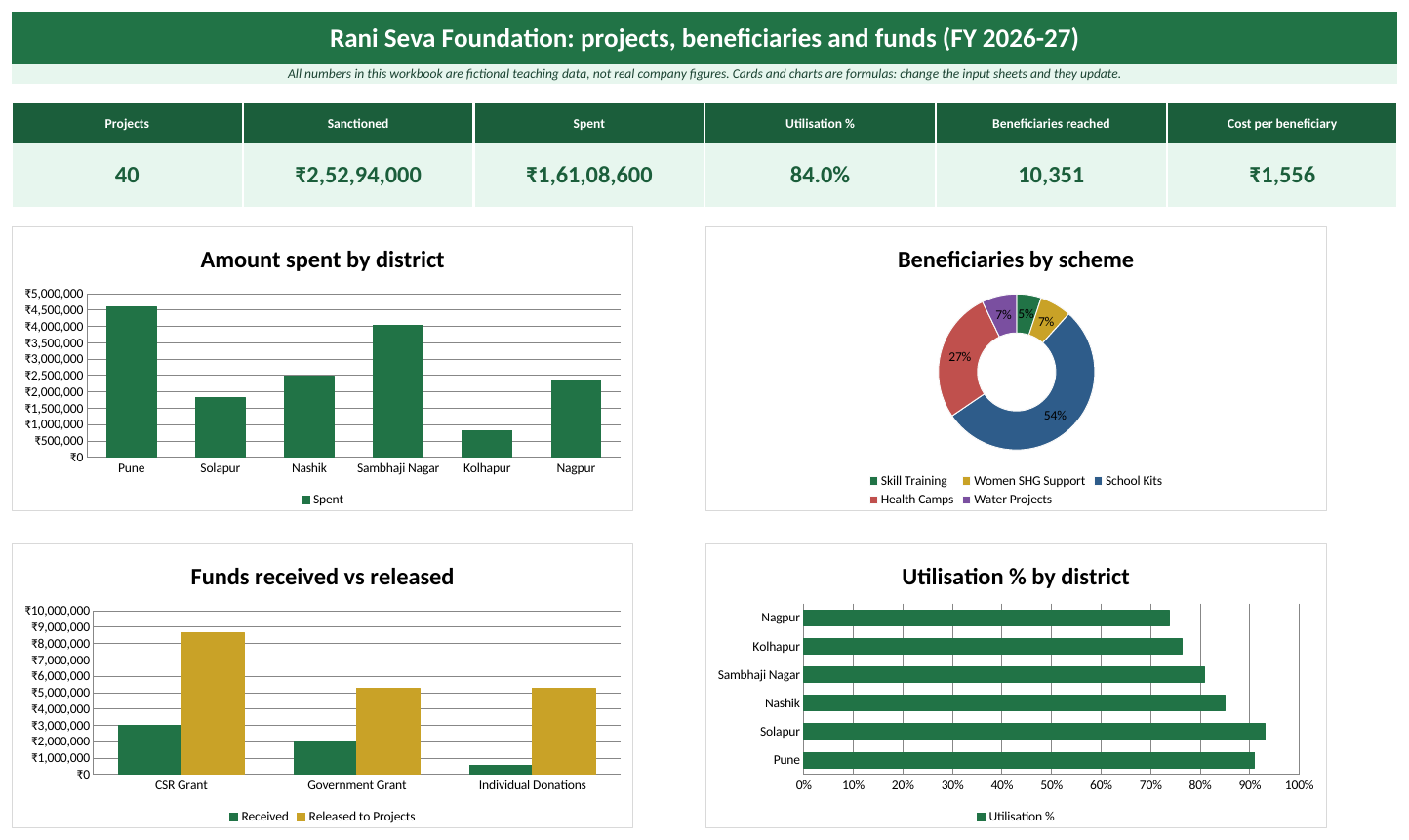Select the cost per beneficiary ₹1,556
The width and height of the screenshot is (1409, 840).
(x=1282, y=176)
